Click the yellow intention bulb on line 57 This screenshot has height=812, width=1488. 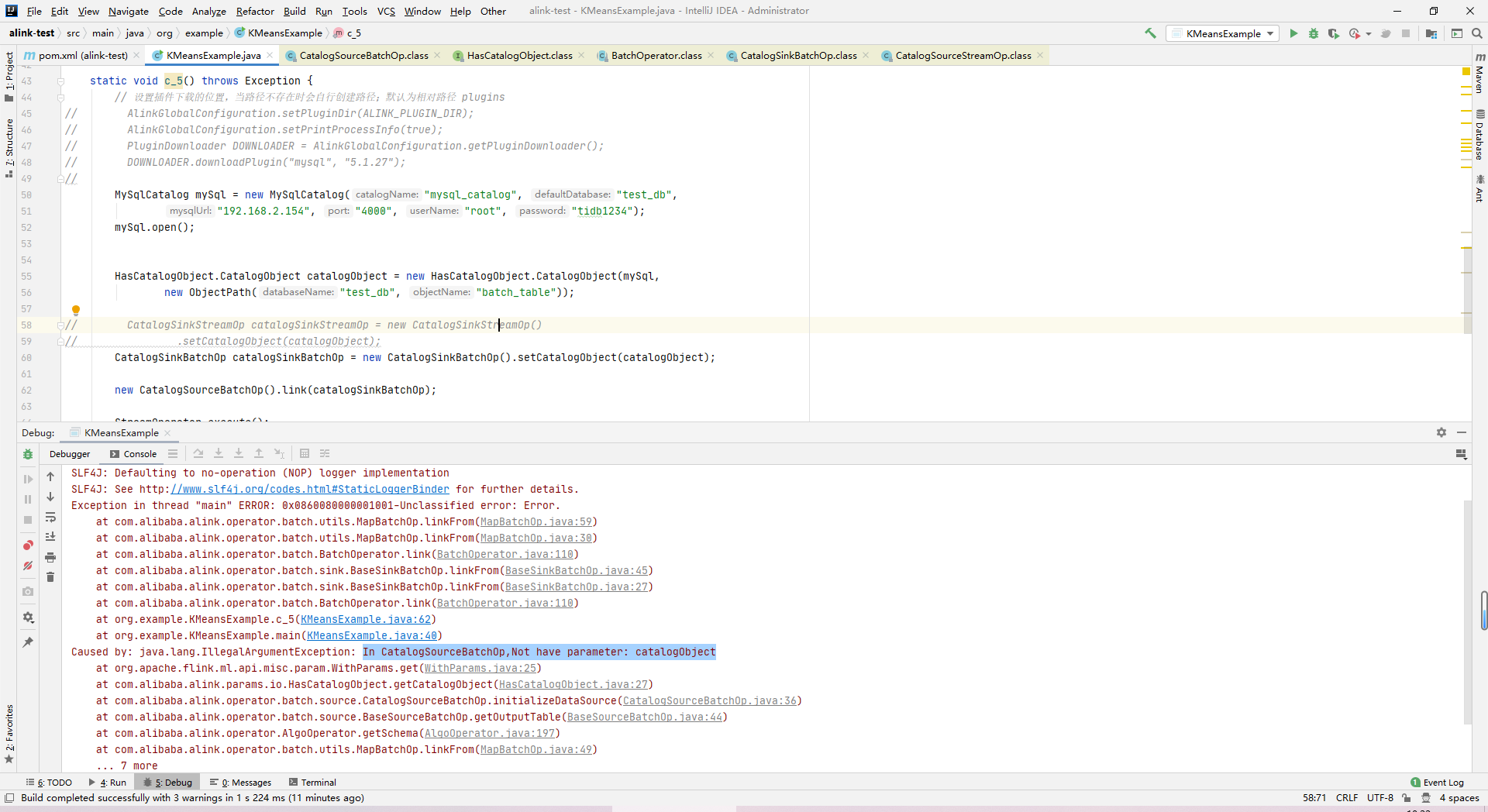coord(76,310)
